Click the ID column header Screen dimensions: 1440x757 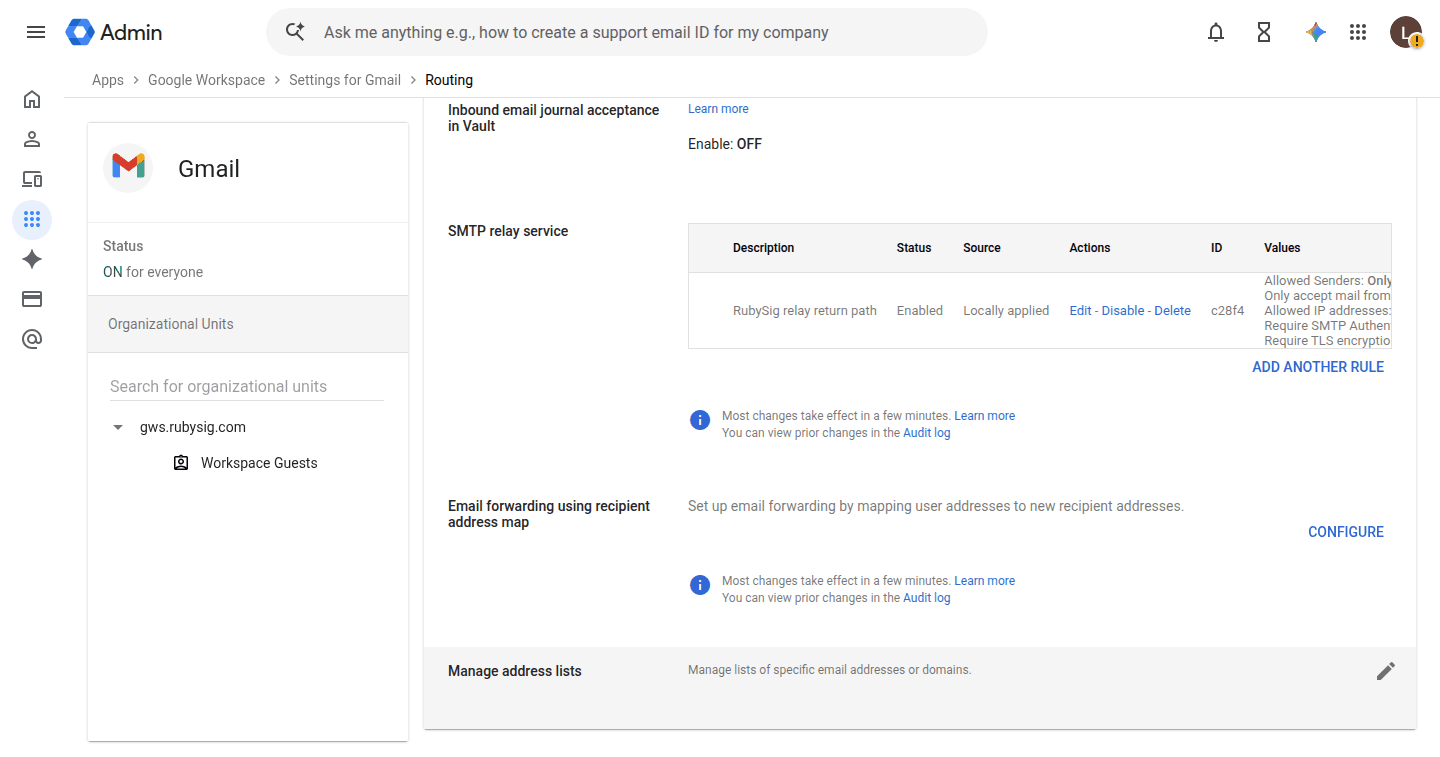(x=1217, y=248)
